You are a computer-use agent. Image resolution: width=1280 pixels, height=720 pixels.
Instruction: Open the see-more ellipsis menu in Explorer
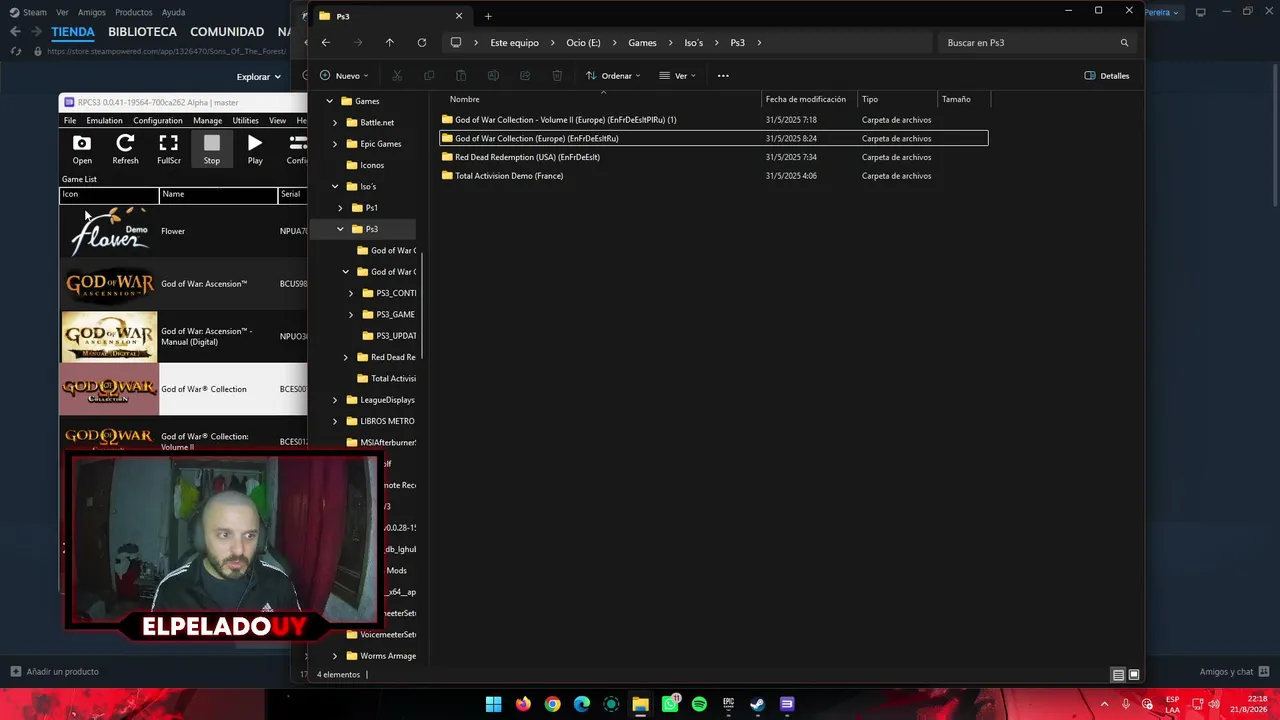(x=723, y=76)
